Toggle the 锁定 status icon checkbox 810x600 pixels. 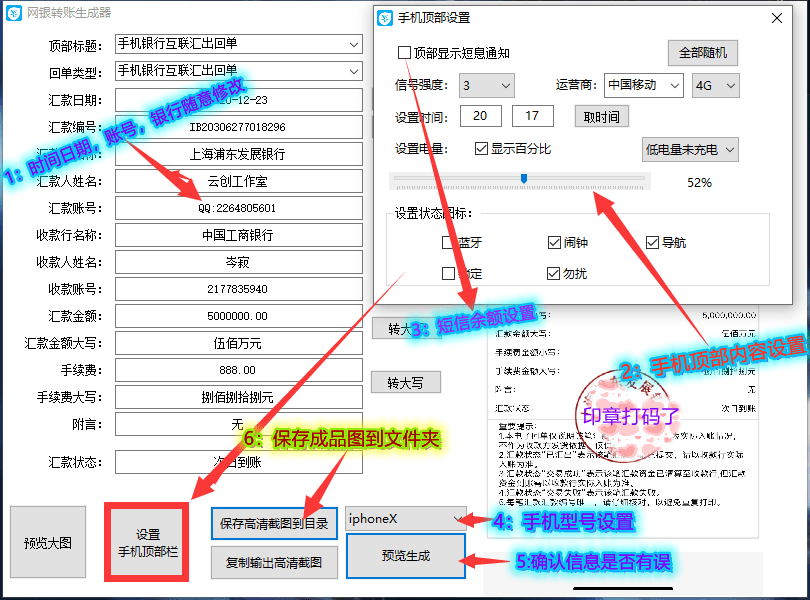448,273
